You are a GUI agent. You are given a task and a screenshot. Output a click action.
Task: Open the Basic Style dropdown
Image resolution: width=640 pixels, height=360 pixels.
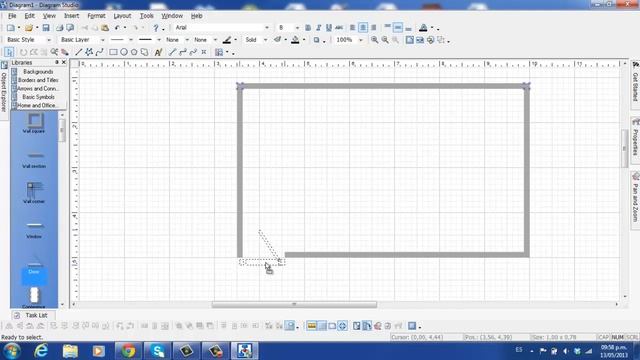(x=49, y=40)
